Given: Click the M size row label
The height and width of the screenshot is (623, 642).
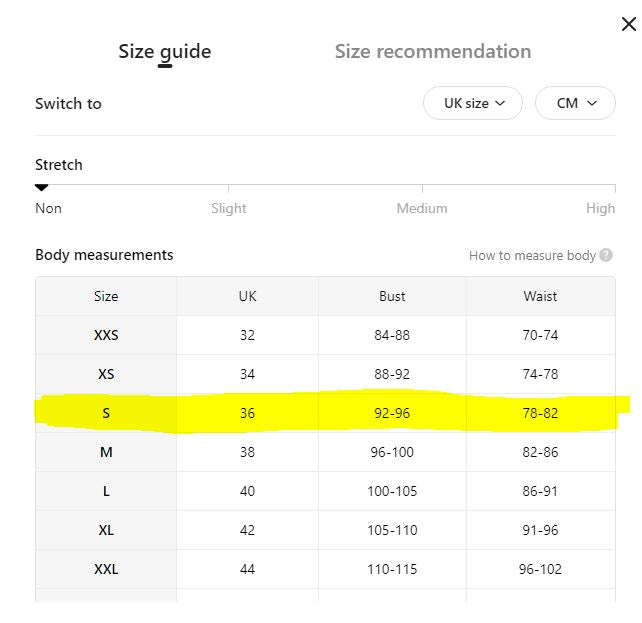Looking at the screenshot, I should pyautogui.click(x=106, y=452).
